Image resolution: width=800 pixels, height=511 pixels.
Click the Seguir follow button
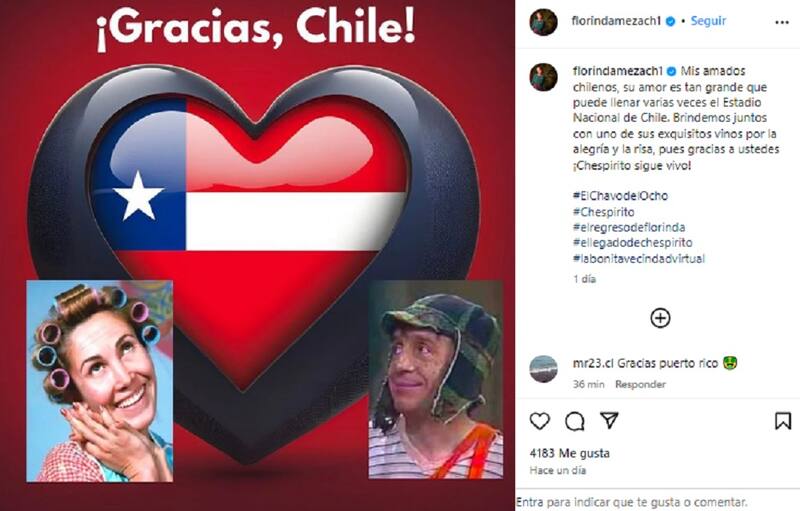tap(708, 21)
